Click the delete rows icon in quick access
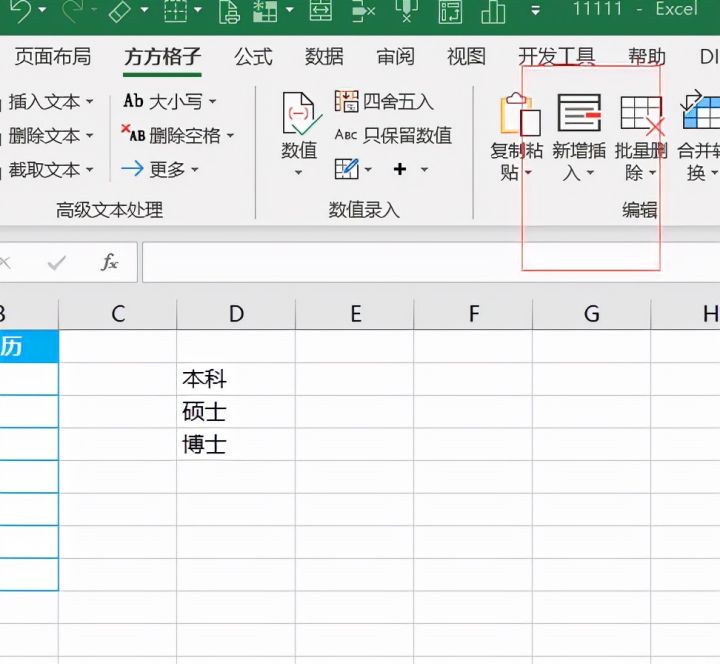 [x=364, y=11]
